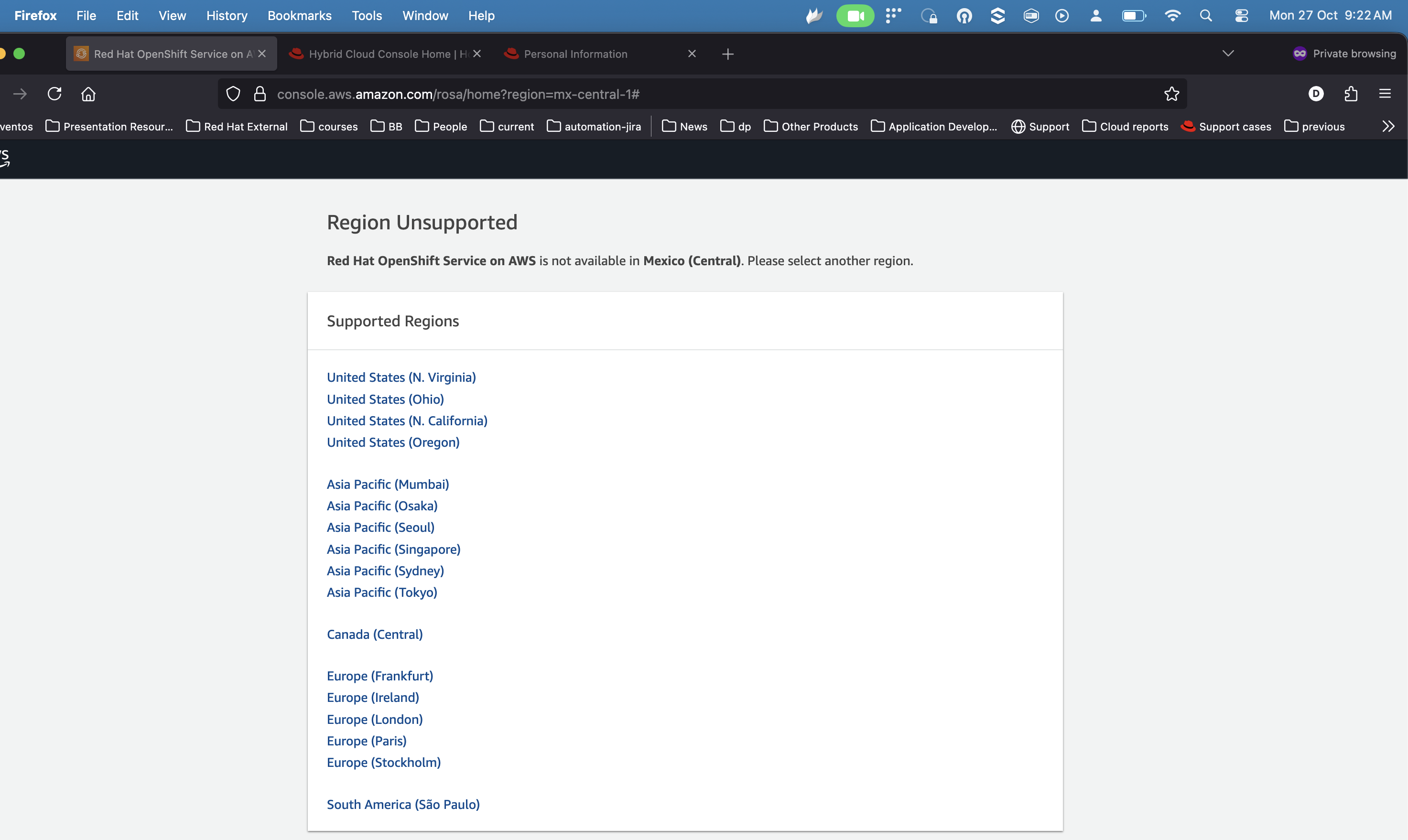
Task: Open the extensions puzzle icon
Action: click(1351, 94)
